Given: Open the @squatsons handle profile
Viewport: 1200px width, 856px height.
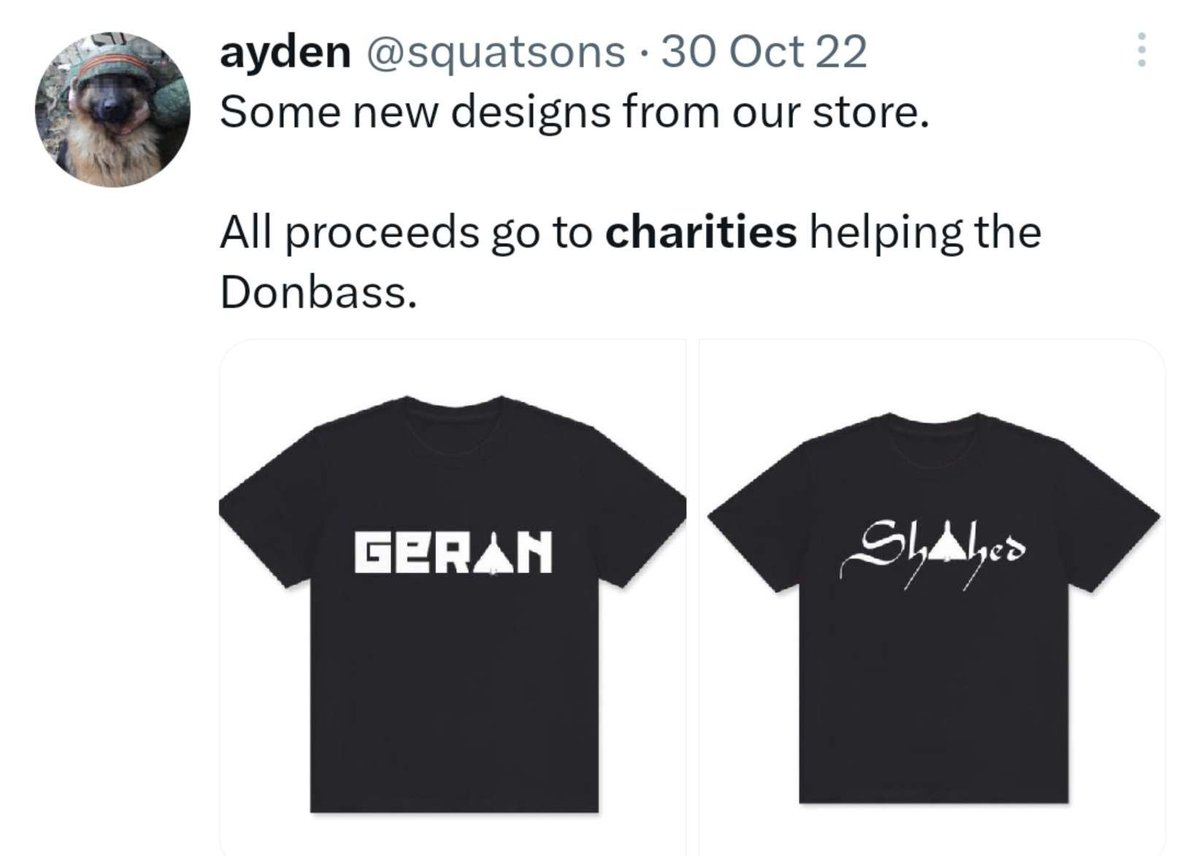Looking at the screenshot, I should click(495, 53).
